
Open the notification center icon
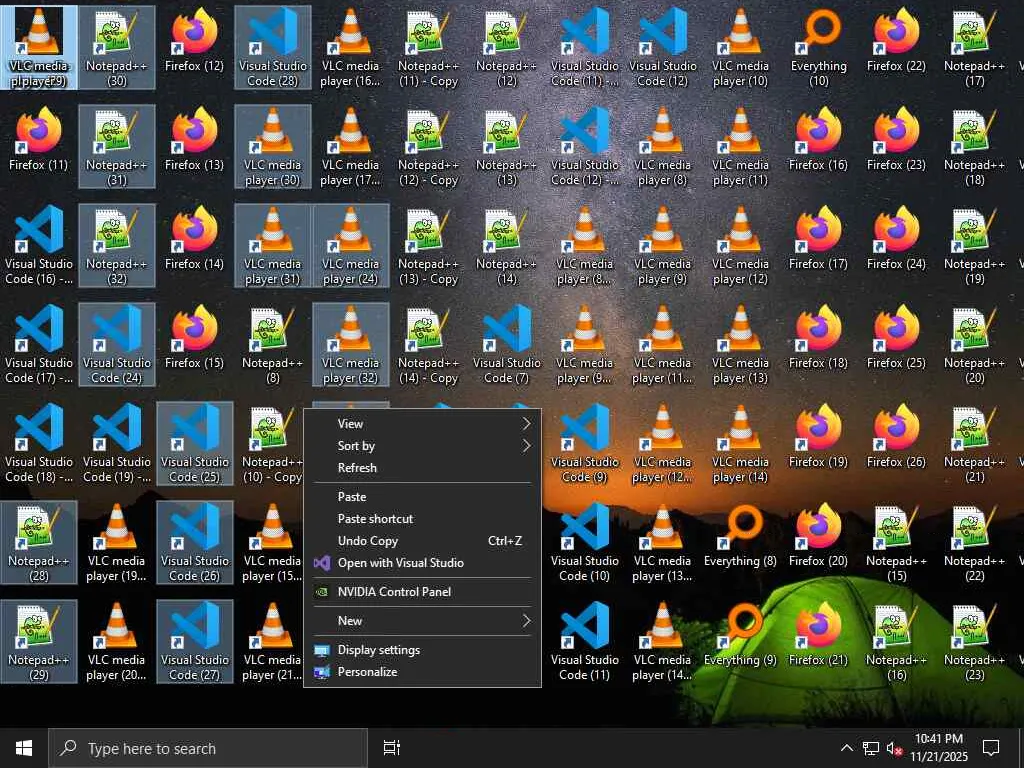pyautogui.click(x=991, y=748)
